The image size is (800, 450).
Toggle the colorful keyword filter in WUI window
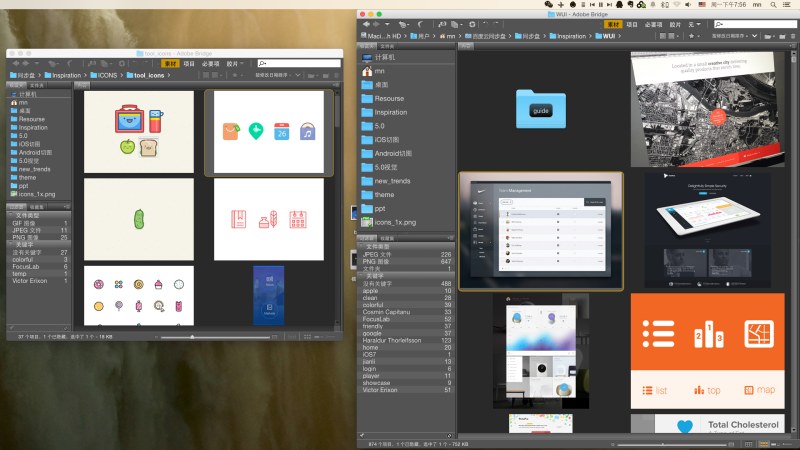(x=407, y=305)
